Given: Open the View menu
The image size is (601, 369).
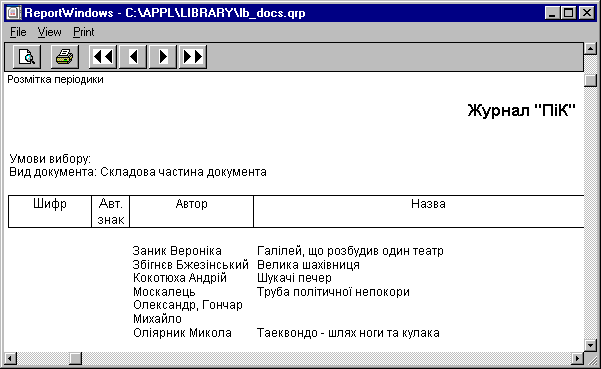Looking at the screenshot, I should tap(49, 32).
